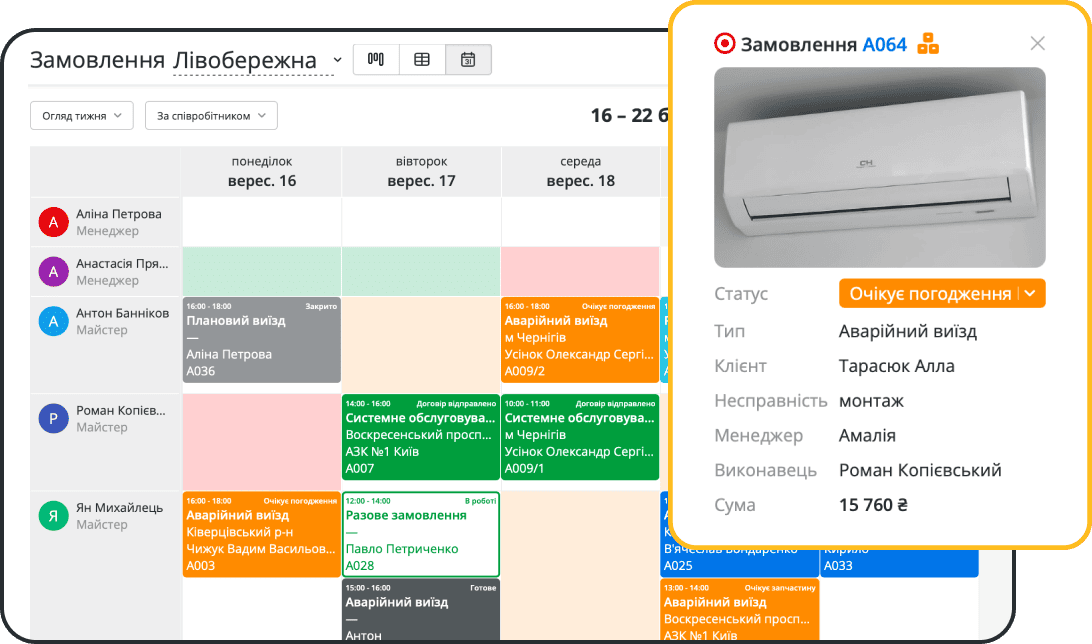Expand the Огляд тижня dropdown
This screenshot has width=1092, height=644.
pos(81,116)
